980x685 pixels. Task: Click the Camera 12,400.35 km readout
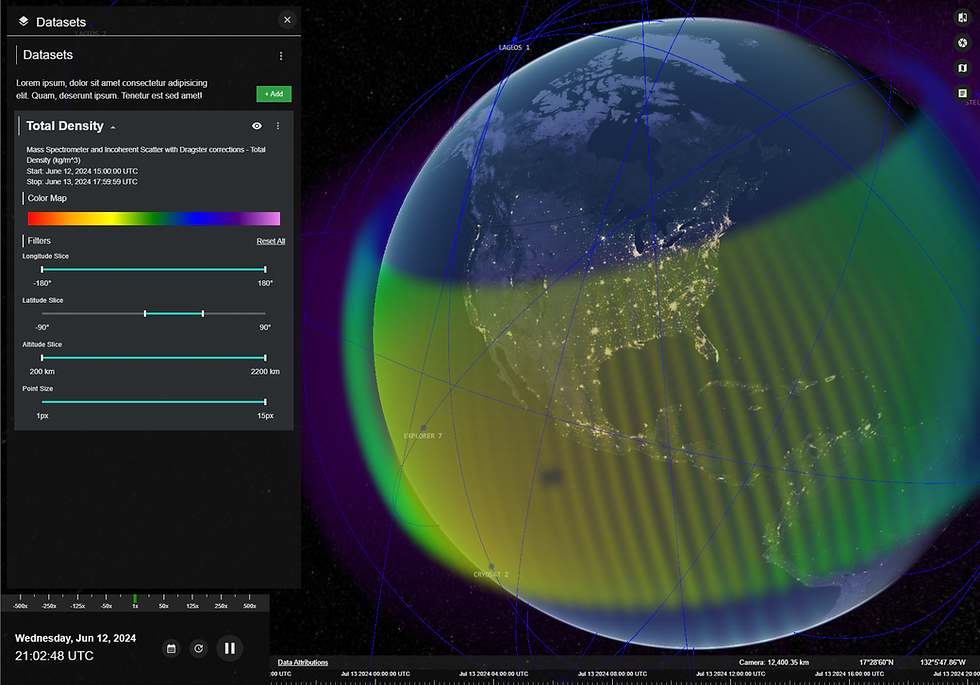(x=774, y=662)
